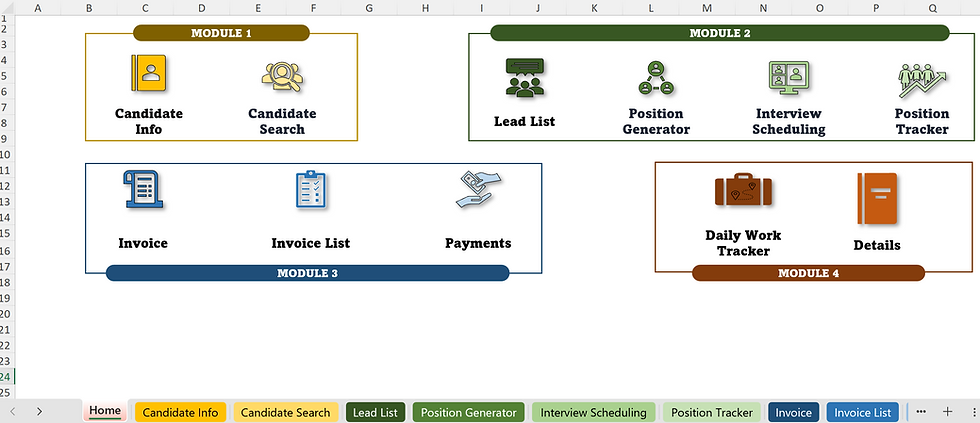Open the Interview Scheduling video call icon

click(789, 77)
